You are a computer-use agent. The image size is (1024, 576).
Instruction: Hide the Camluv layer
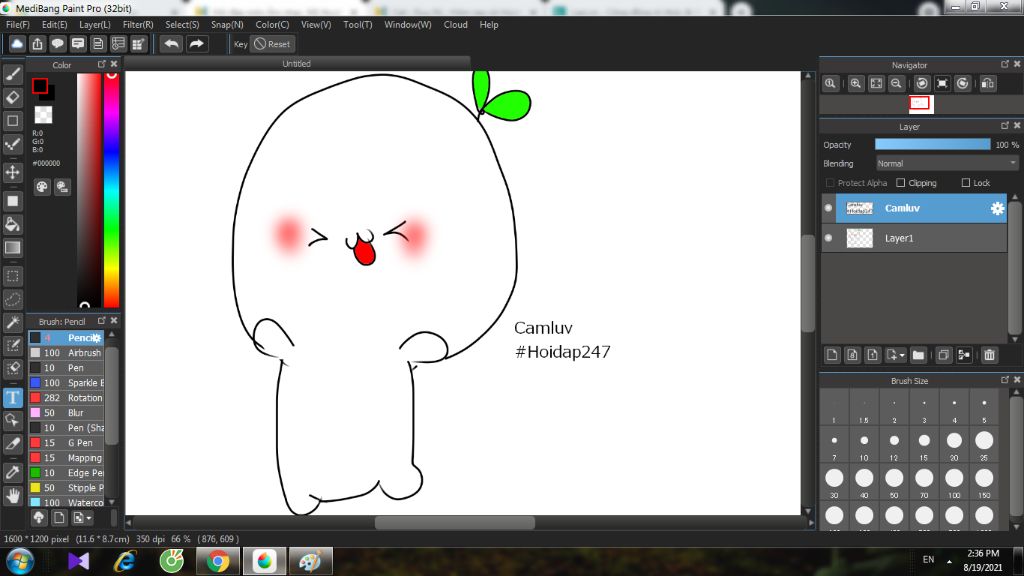point(829,208)
